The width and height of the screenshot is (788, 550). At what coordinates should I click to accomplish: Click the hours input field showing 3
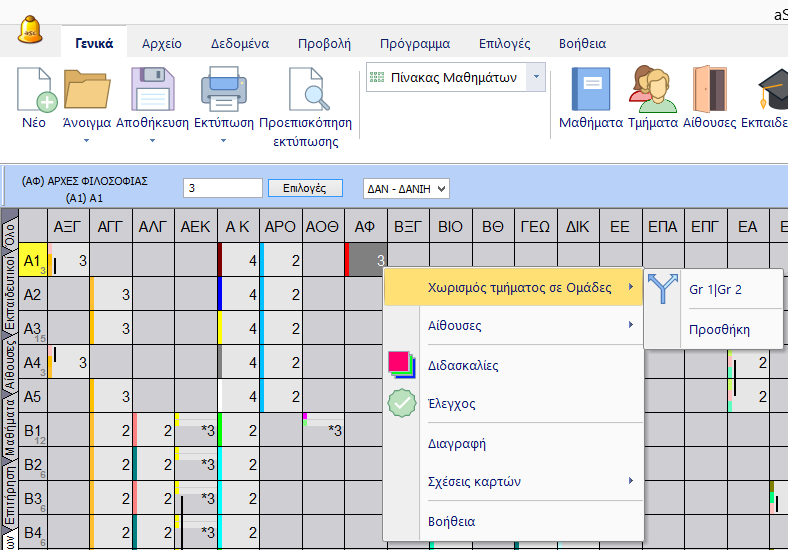pos(222,188)
